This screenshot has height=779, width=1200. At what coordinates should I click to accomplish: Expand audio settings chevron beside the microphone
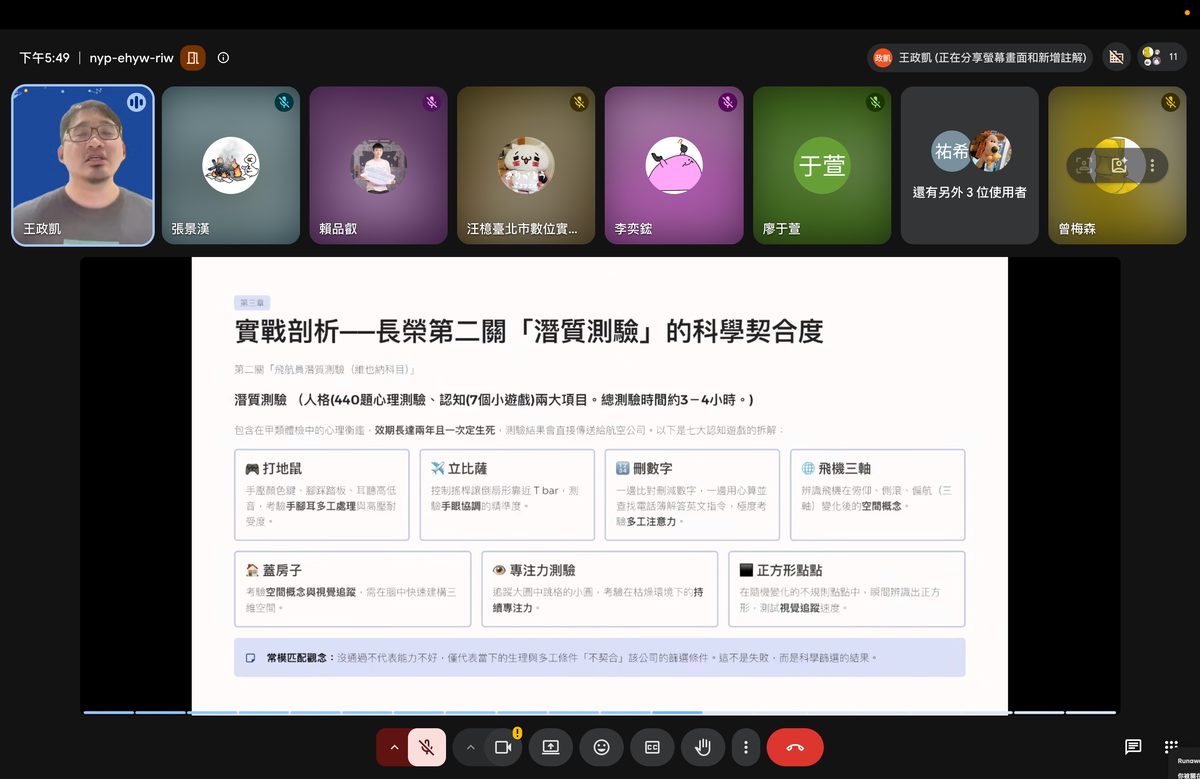(x=393, y=747)
